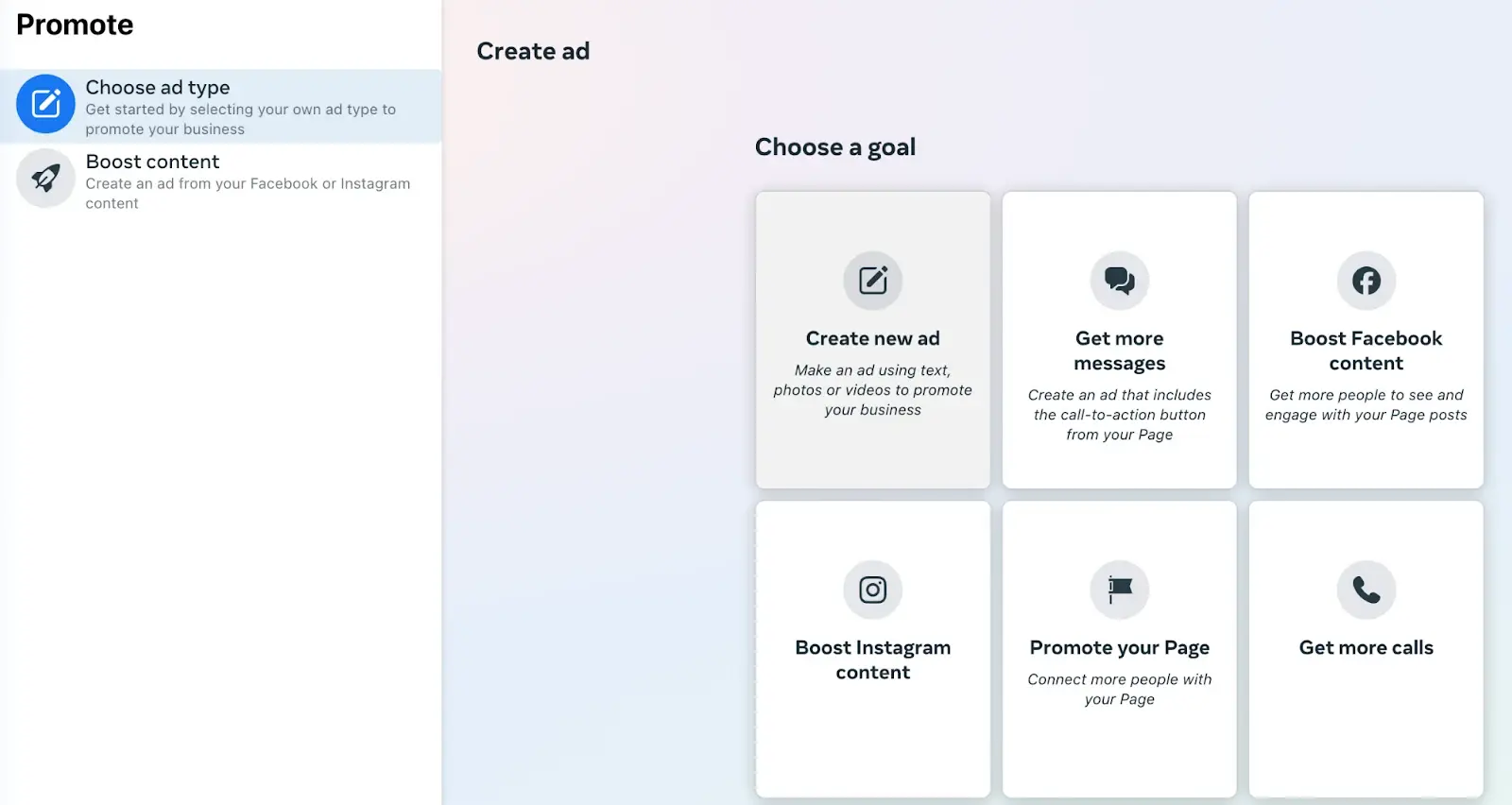This screenshot has height=805, width=1512.
Task: Click the Facebook logo icon on boost card
Action: (x=1366, y=281)
